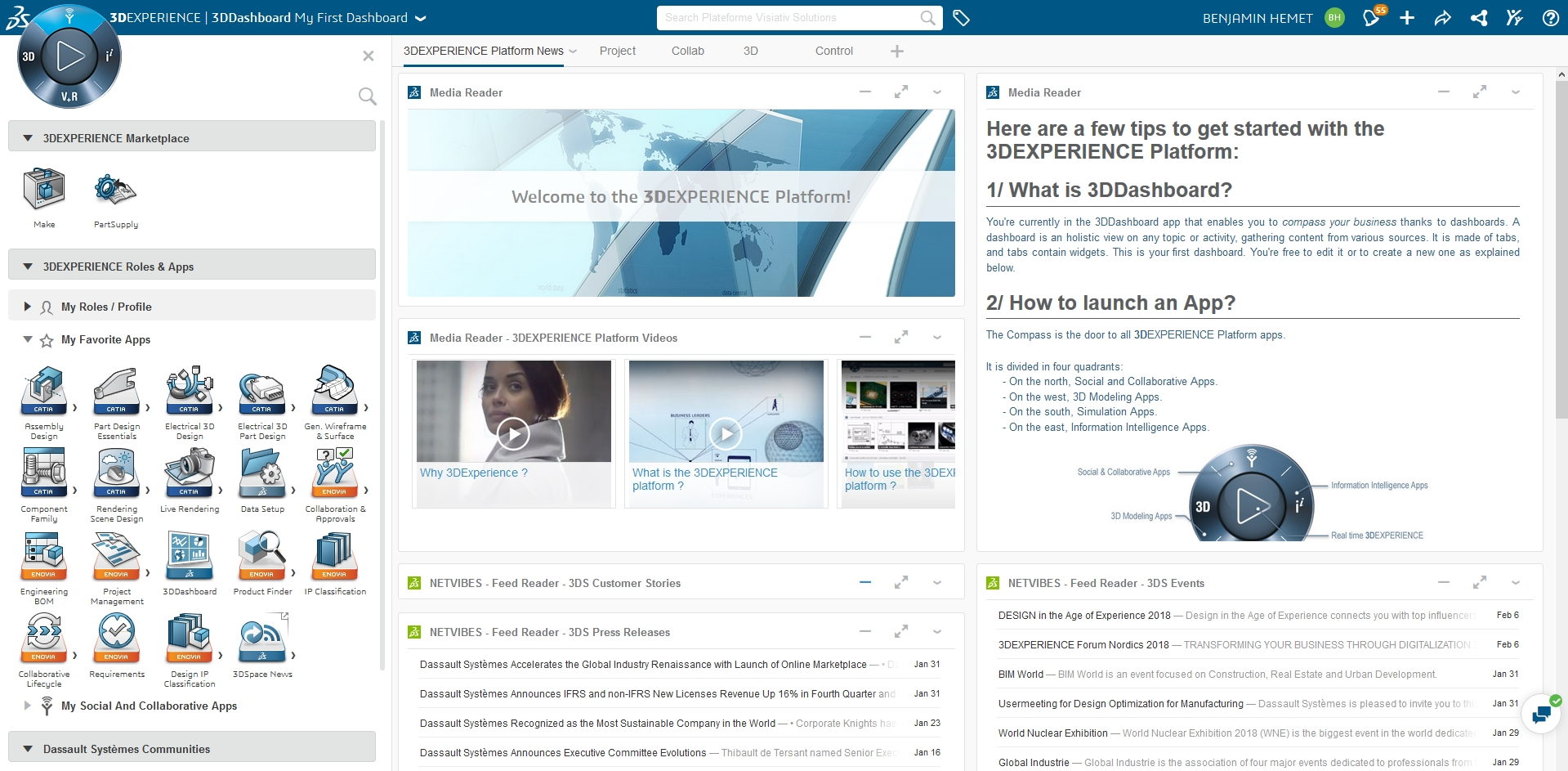
Task: Collapse 3DEXPERIENCE Roles & Apps section
Action: pyautogui.click(x=28, y=267)
